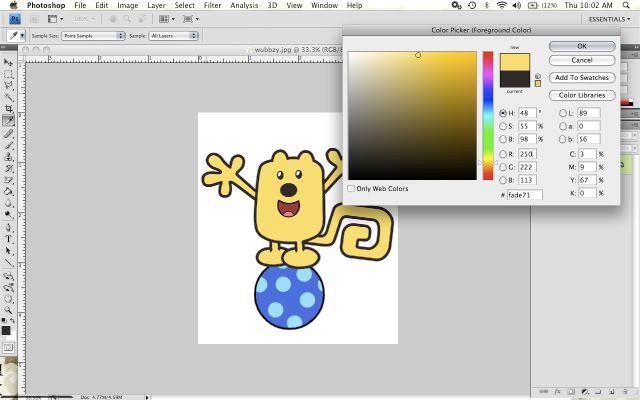
Task: Select the R red radio button
Action: tap(503, 154)
